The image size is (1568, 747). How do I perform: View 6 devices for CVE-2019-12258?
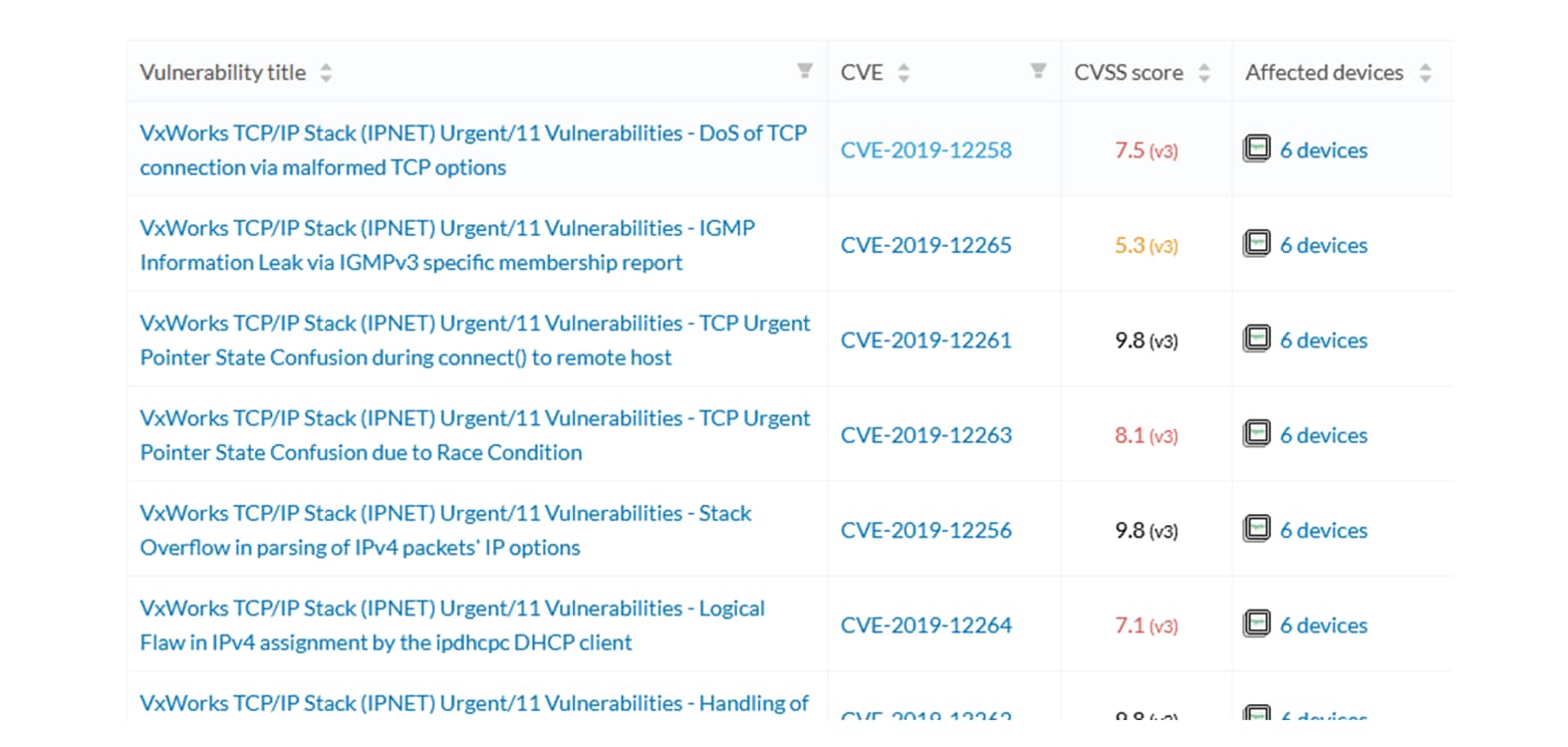[1323, 150]
